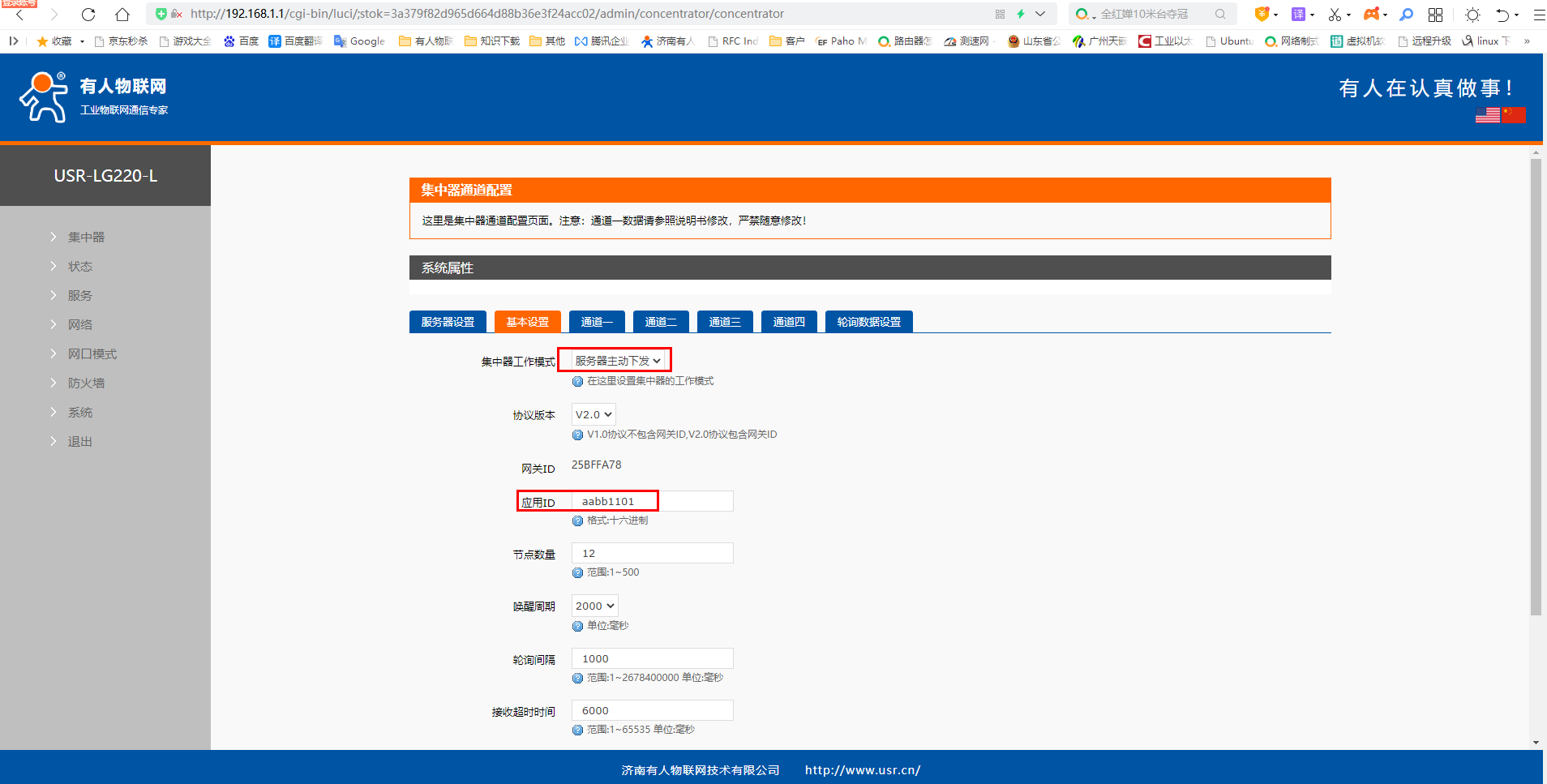This screenshot has width=1547, height=784.
Task: Expand the 防火墙 sidebar menu
Action: (86, 383)
